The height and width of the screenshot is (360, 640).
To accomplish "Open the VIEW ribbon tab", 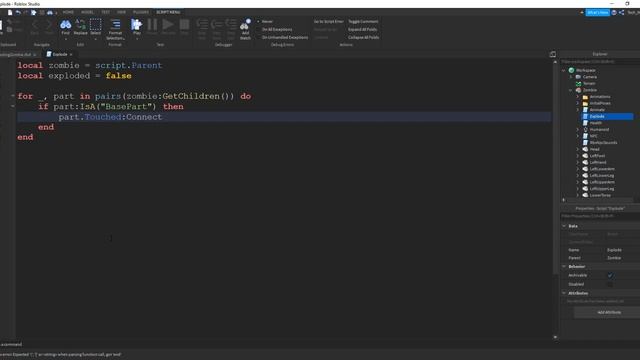I will tap(121, 12).
